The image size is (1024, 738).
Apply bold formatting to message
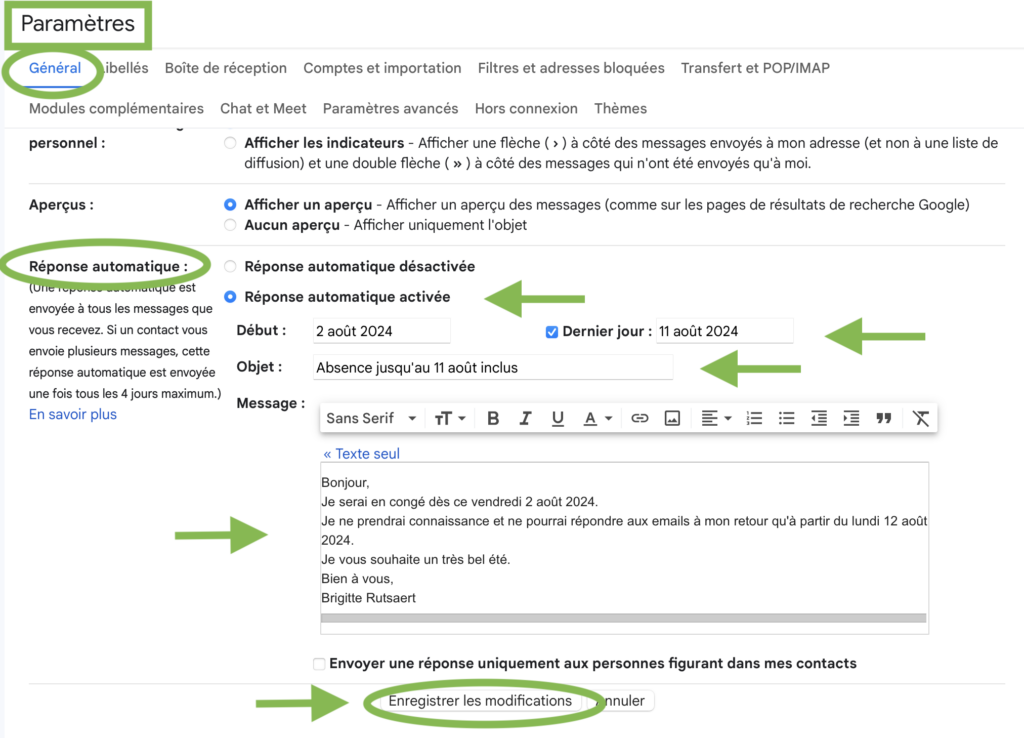[x=493, y=419]
